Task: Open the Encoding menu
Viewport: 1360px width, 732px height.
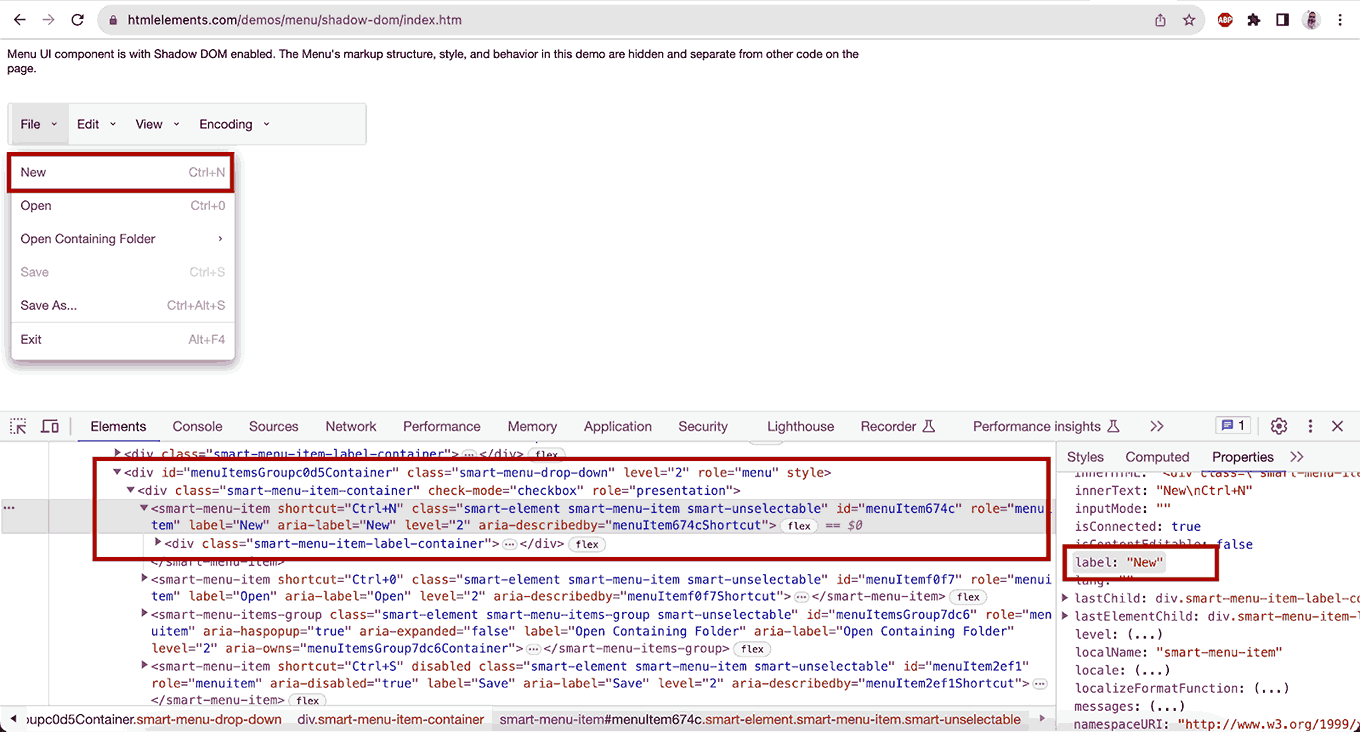Action: click(234, 124)
